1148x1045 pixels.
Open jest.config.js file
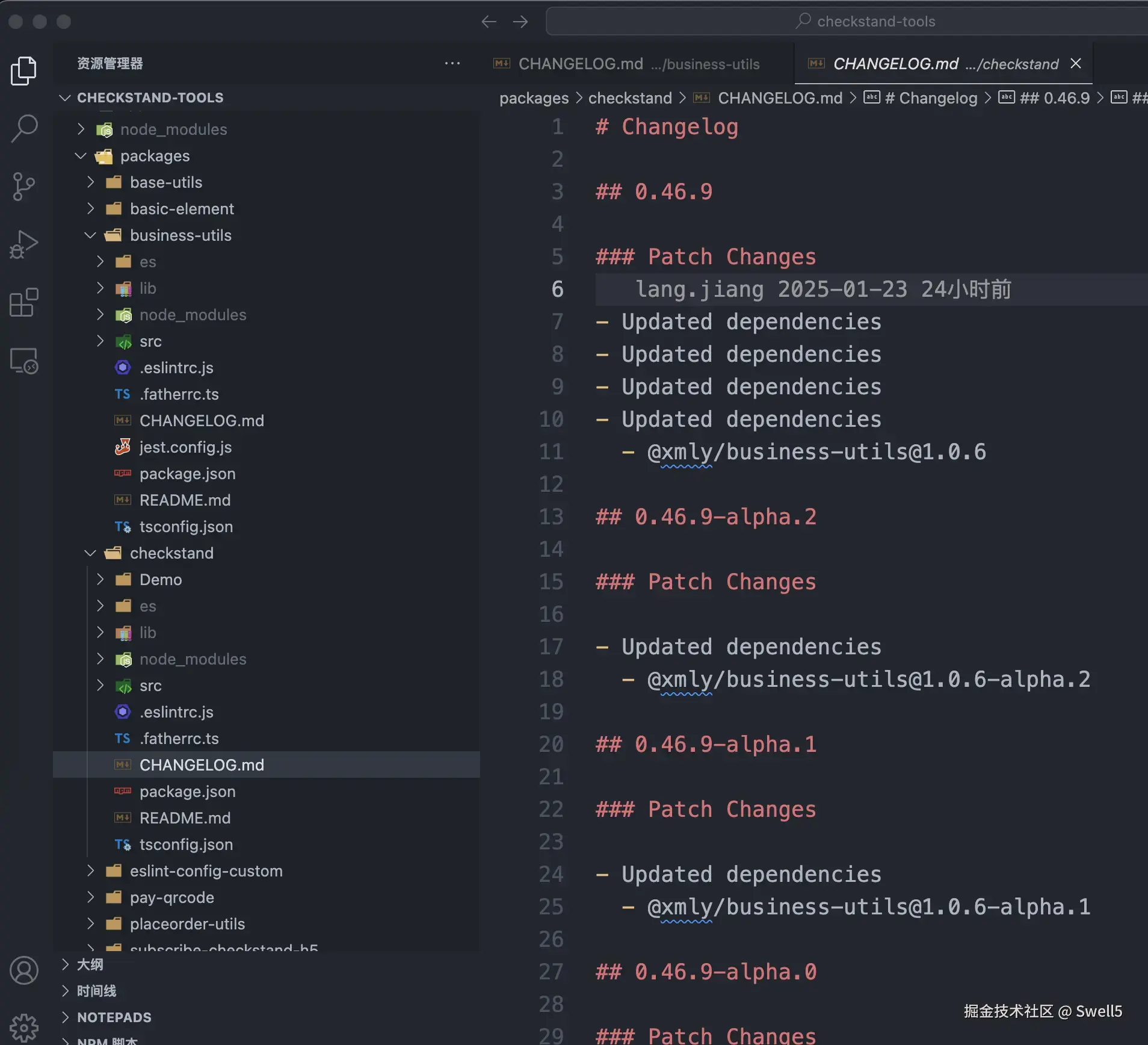pos(267,447)
